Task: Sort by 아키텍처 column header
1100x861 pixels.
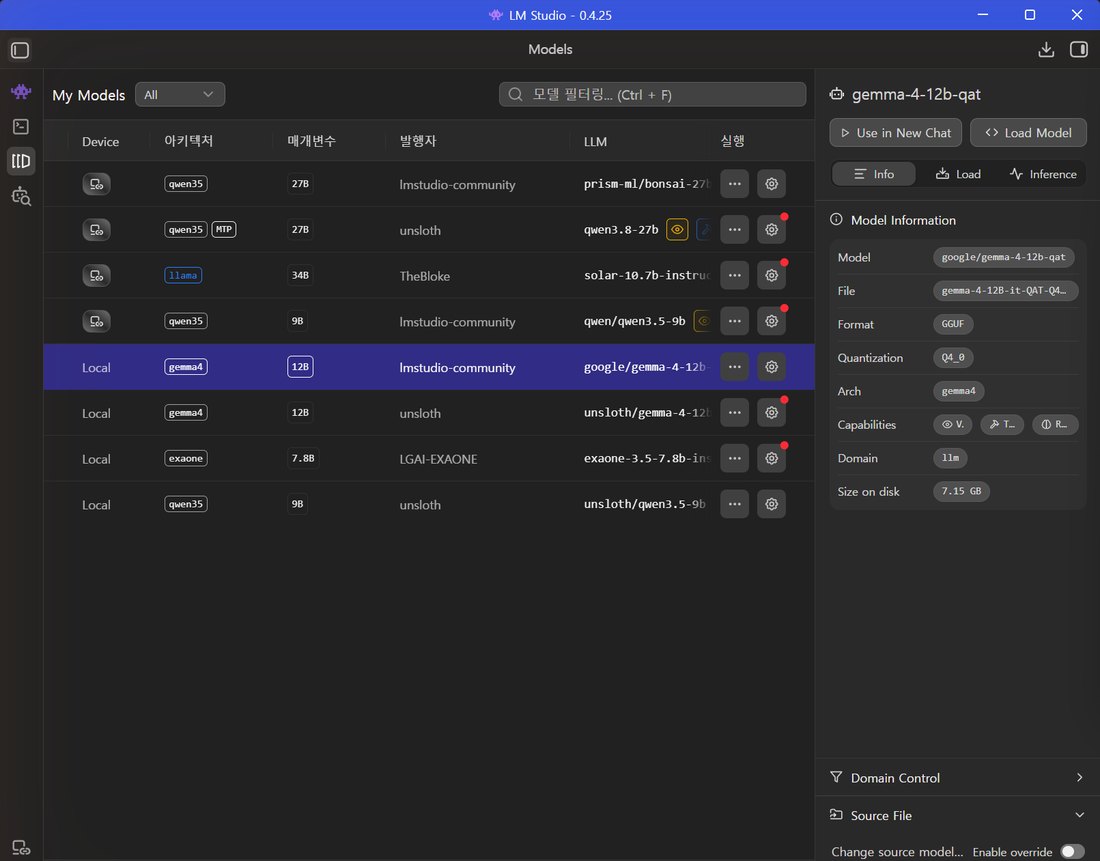Action: pos(189,141)
